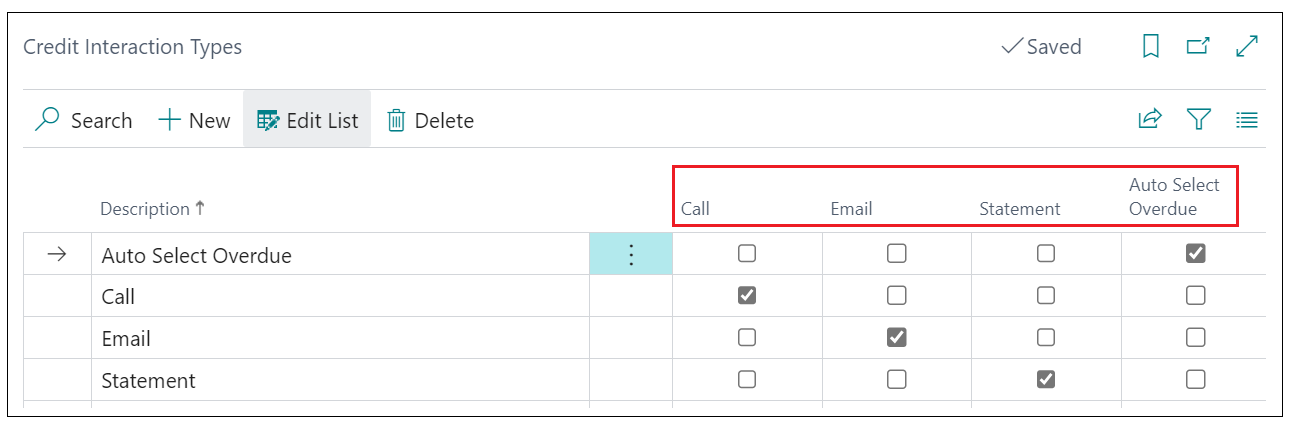
Task: Open page in new window icon
Action: pyautogui.click(x=1197, y=46)
